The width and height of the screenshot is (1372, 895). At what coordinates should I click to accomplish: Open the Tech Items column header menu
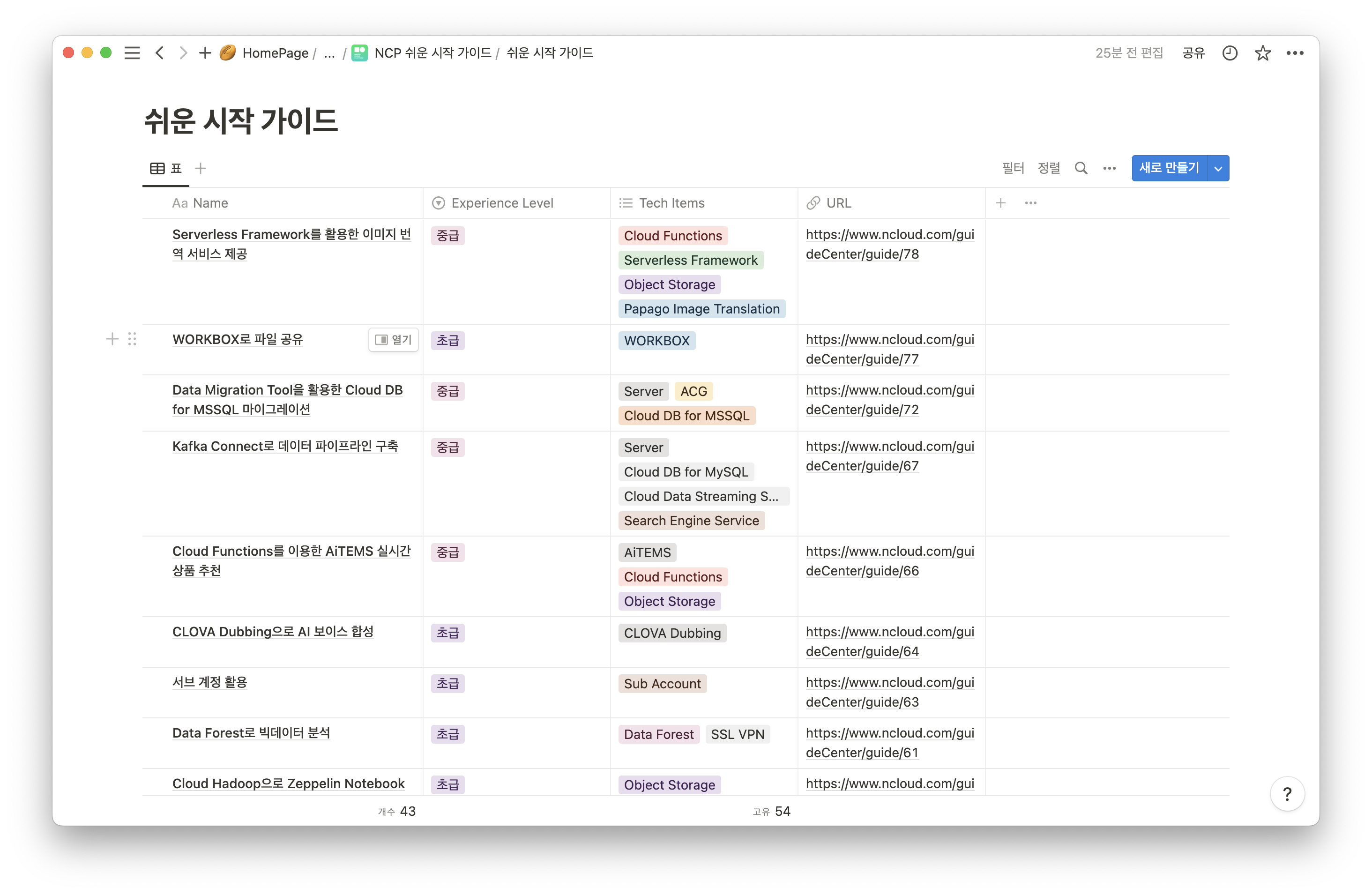[x=671, y=203]
